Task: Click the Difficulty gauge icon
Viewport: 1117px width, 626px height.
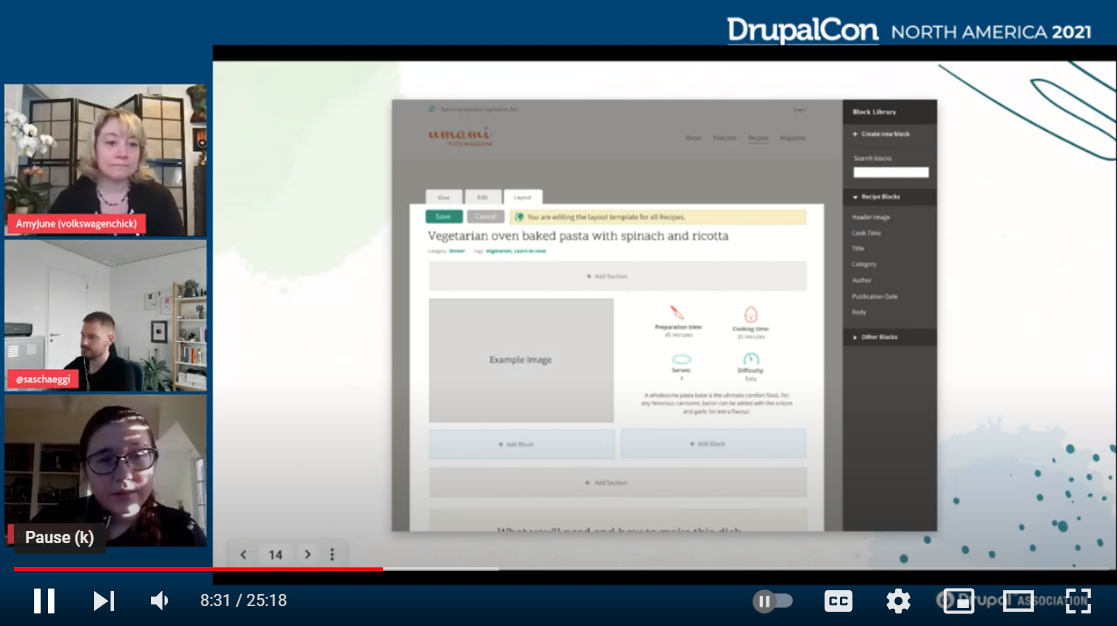Action: coord(751,359)
